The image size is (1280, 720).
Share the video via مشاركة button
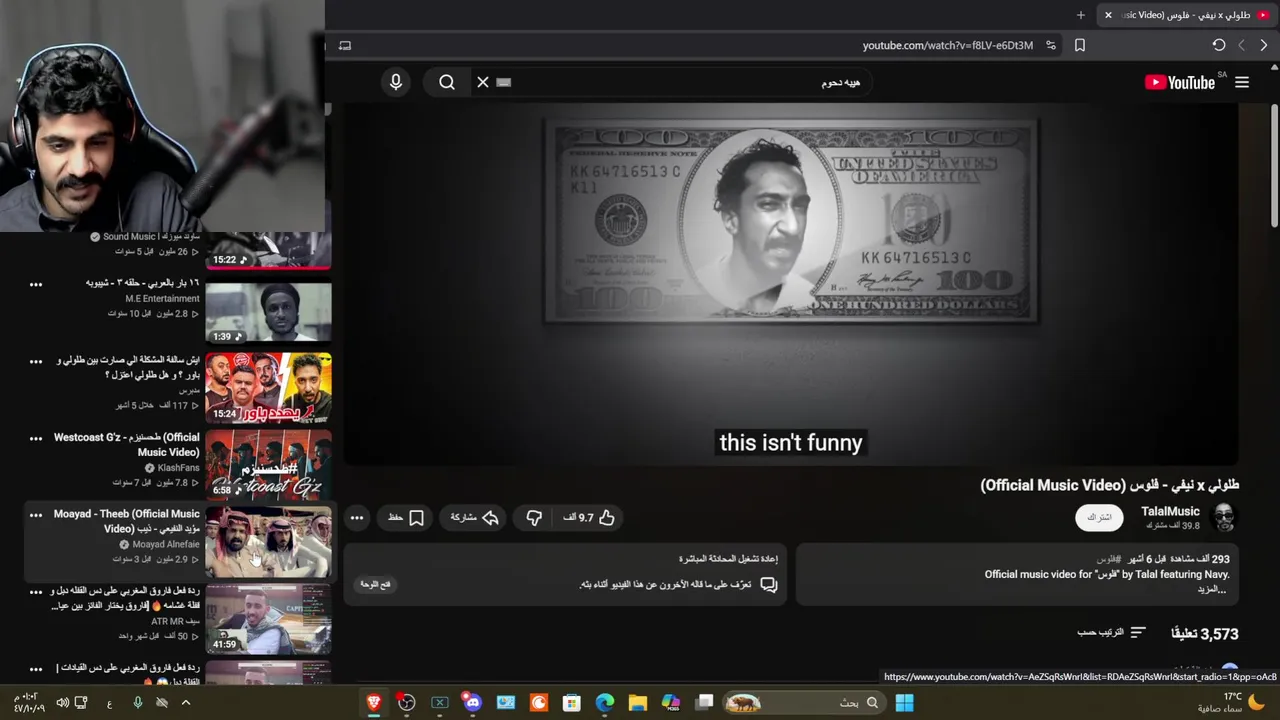coord(474,518)
